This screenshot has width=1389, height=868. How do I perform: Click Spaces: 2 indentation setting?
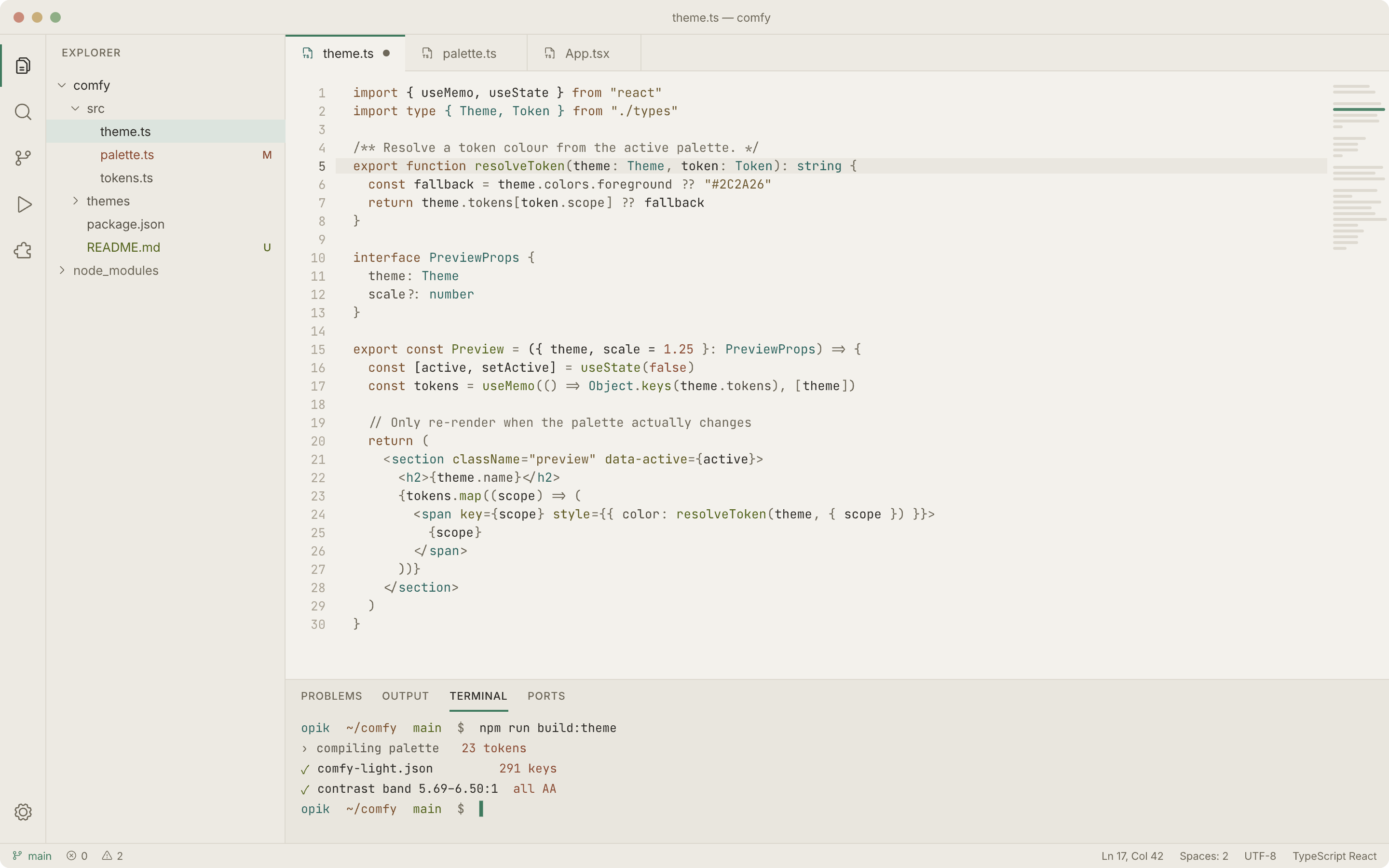[1204, 855]
